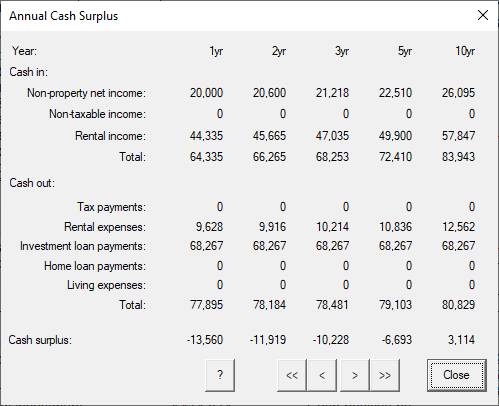
Task: Click the 3yr rental expenses value 10,214
Action: pos(332,227)
